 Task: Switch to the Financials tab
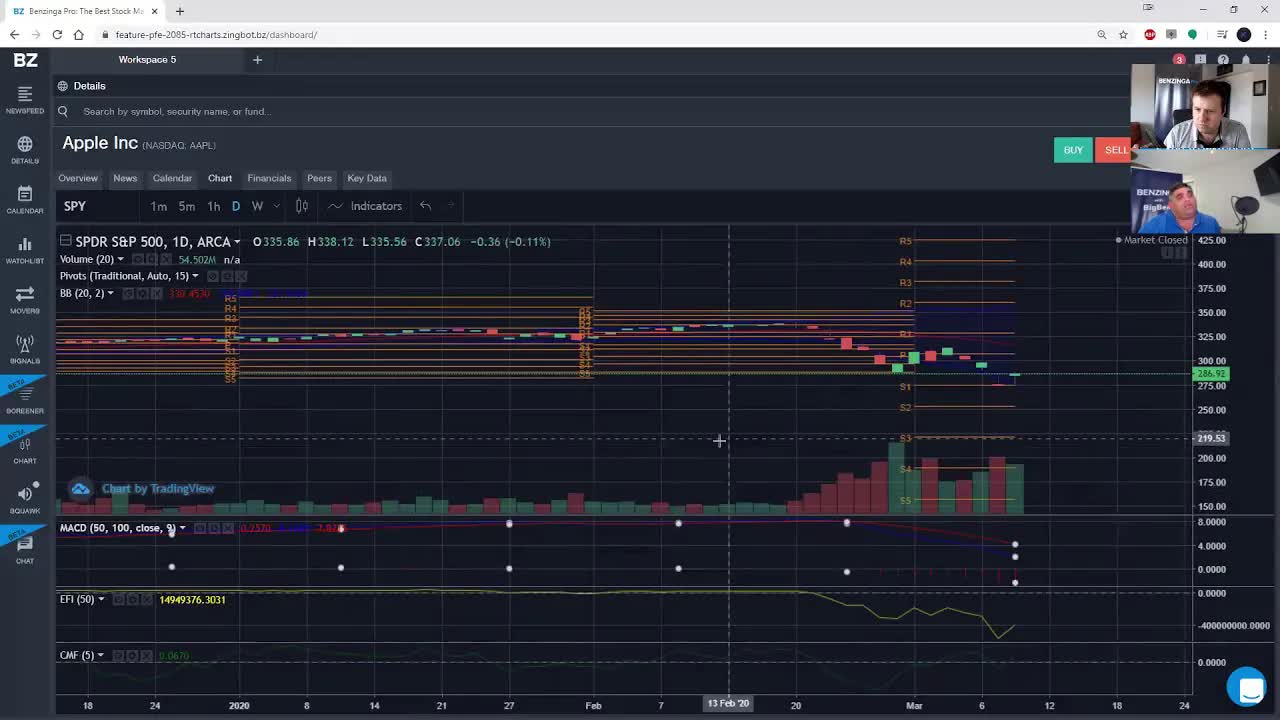coord(269,178)
